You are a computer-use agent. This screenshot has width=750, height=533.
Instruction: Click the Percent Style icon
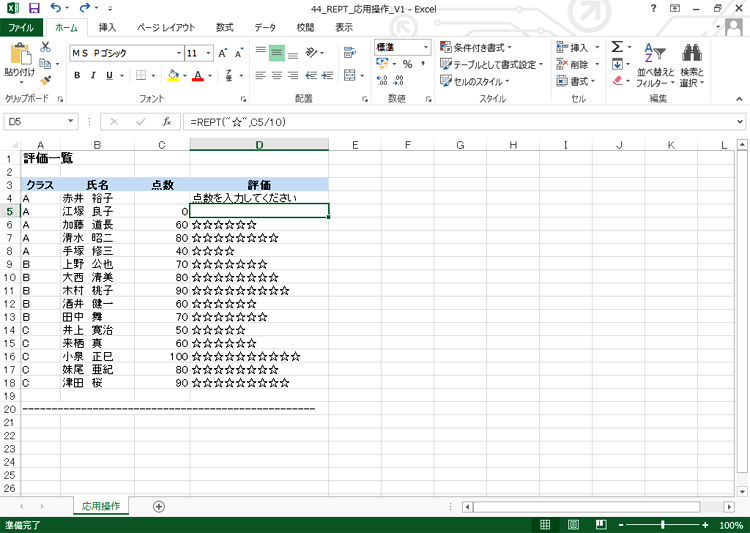pyautogui.click(x=408, y=64)
